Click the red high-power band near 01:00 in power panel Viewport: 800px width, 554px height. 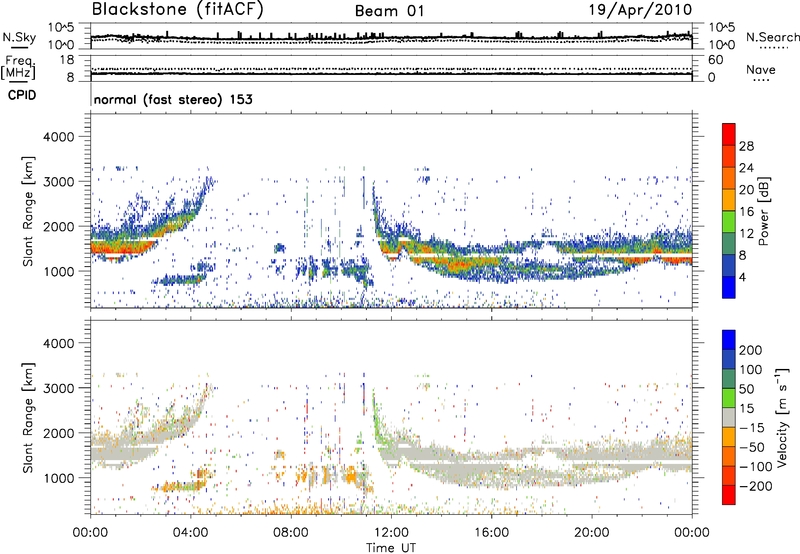[120, 248]
